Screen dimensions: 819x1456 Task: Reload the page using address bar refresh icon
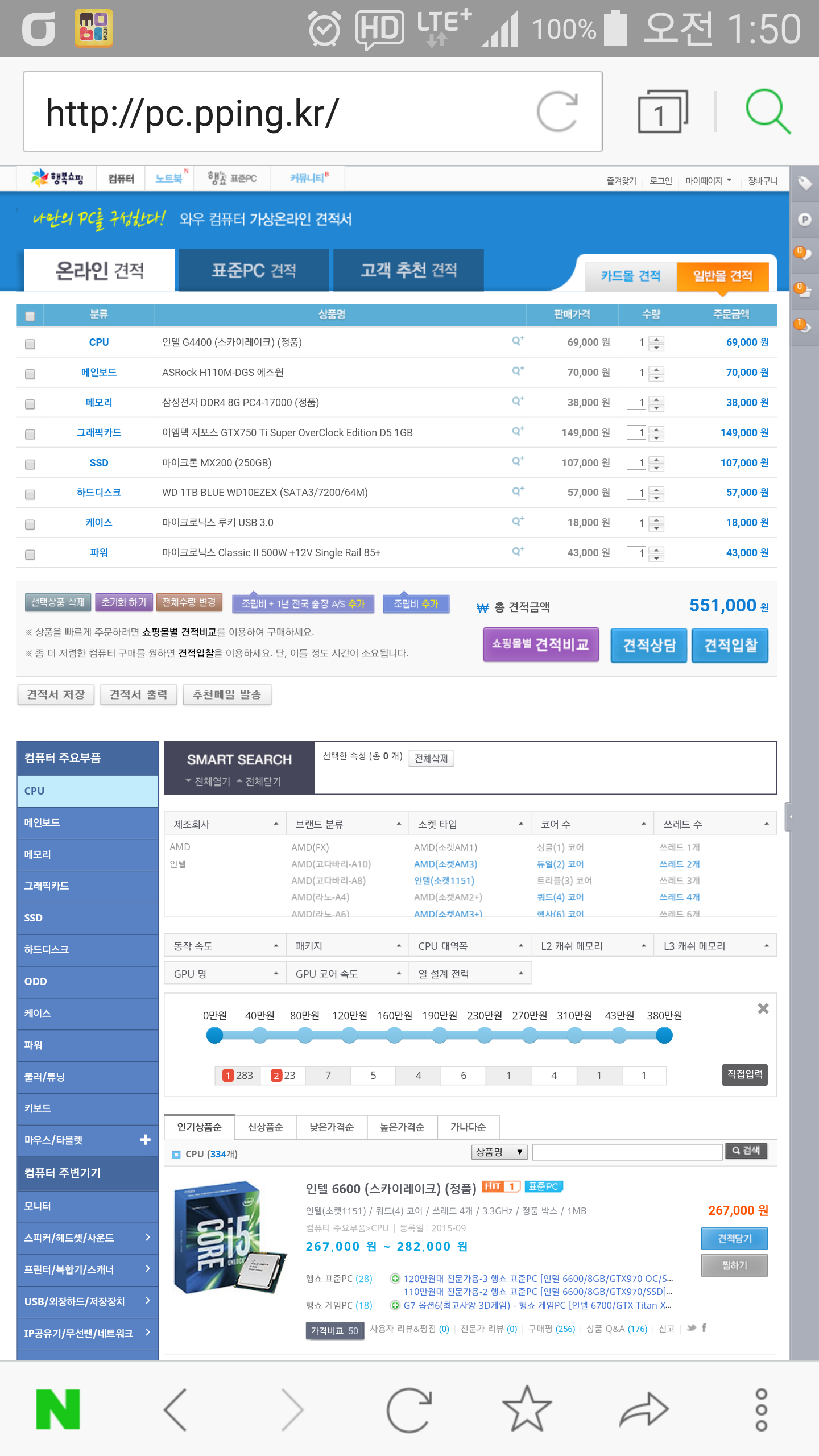pos(557,111)
